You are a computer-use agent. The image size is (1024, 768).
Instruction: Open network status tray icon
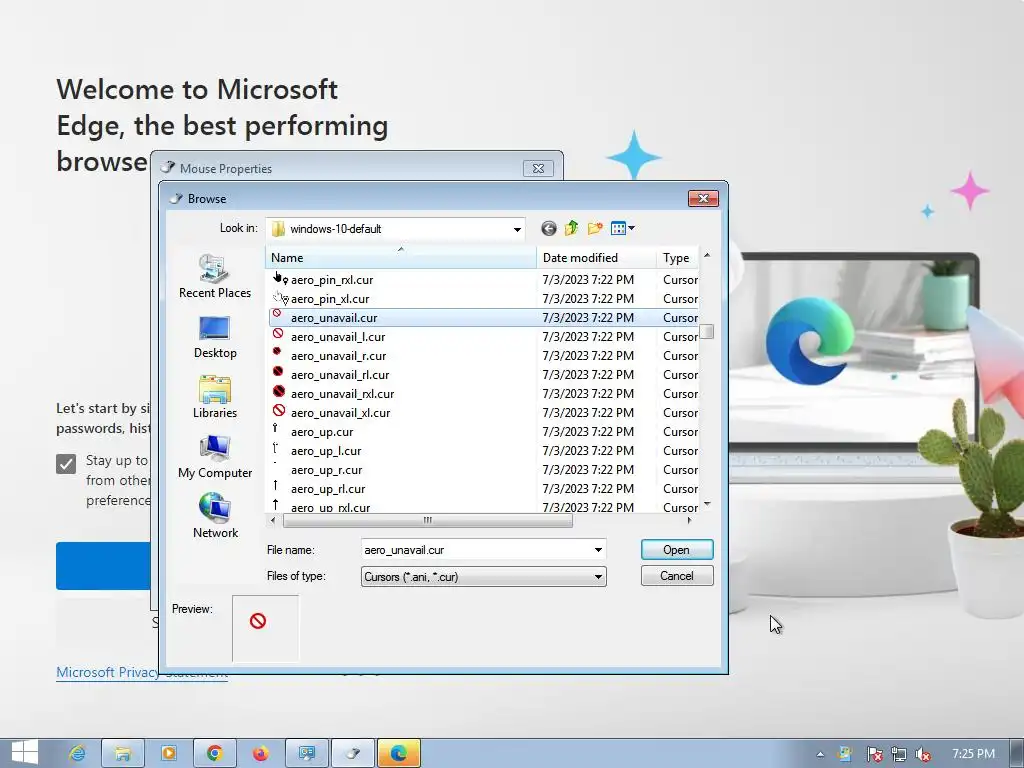899,754
